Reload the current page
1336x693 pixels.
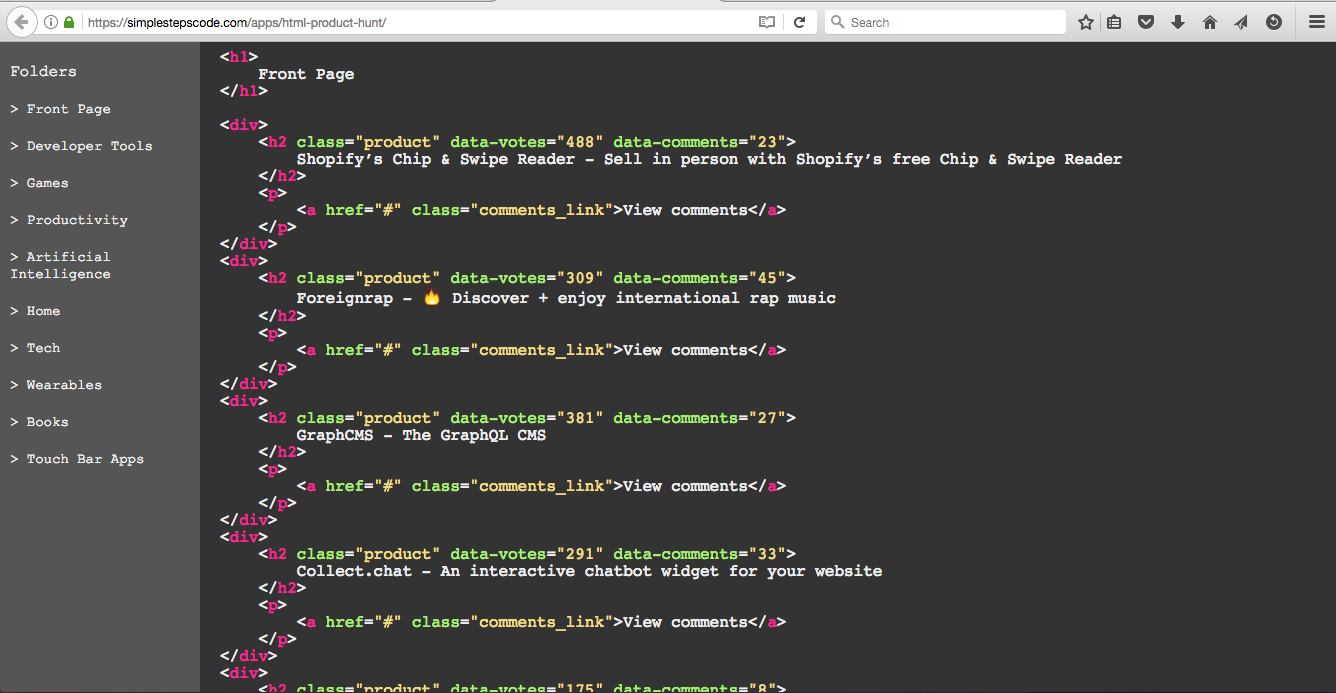(x=801, y=21)
